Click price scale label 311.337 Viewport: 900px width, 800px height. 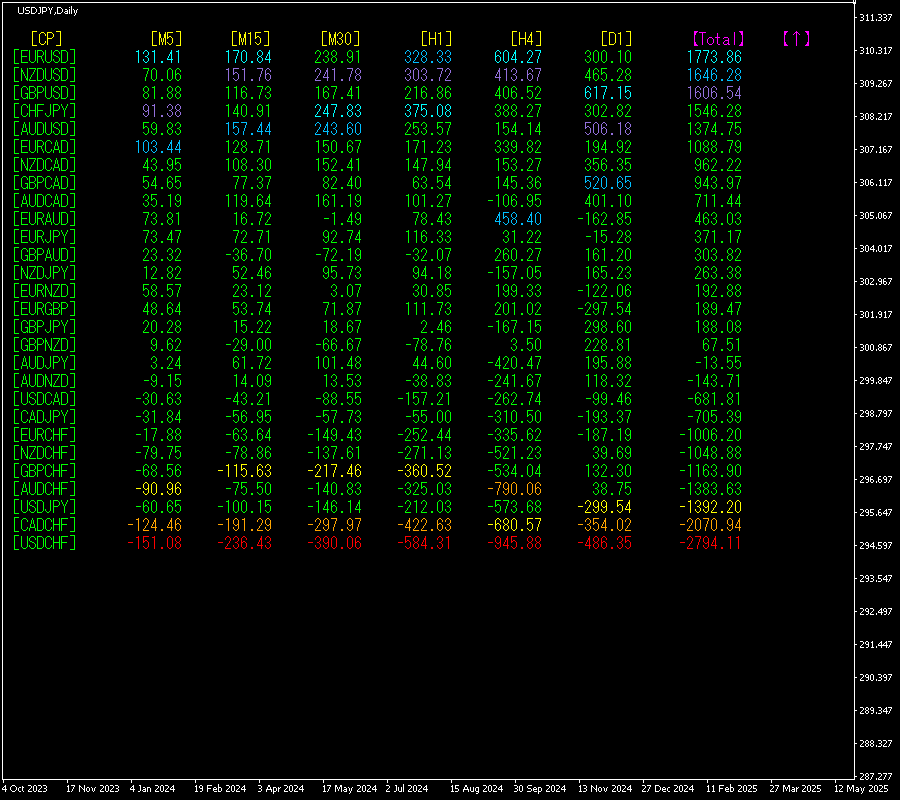click(x=876, y=18)
